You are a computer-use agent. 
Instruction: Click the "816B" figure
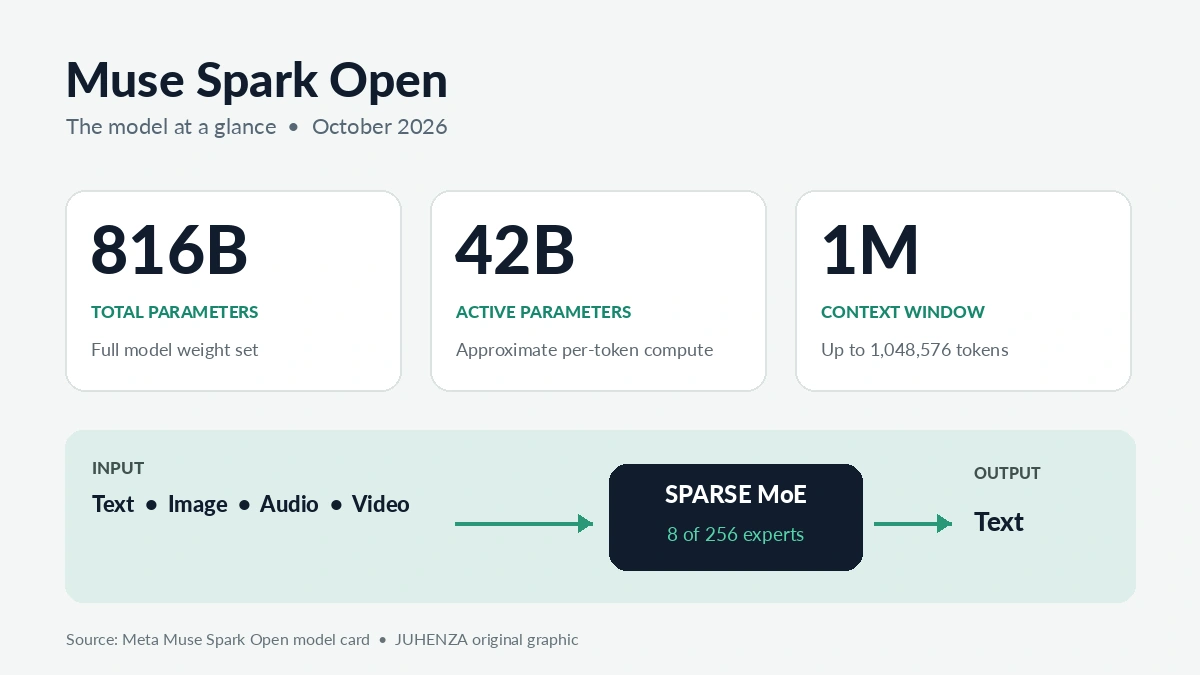click(x=169, y=250)
